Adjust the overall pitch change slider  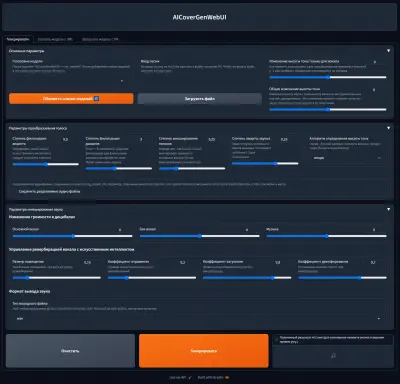(x=328, y=109)
